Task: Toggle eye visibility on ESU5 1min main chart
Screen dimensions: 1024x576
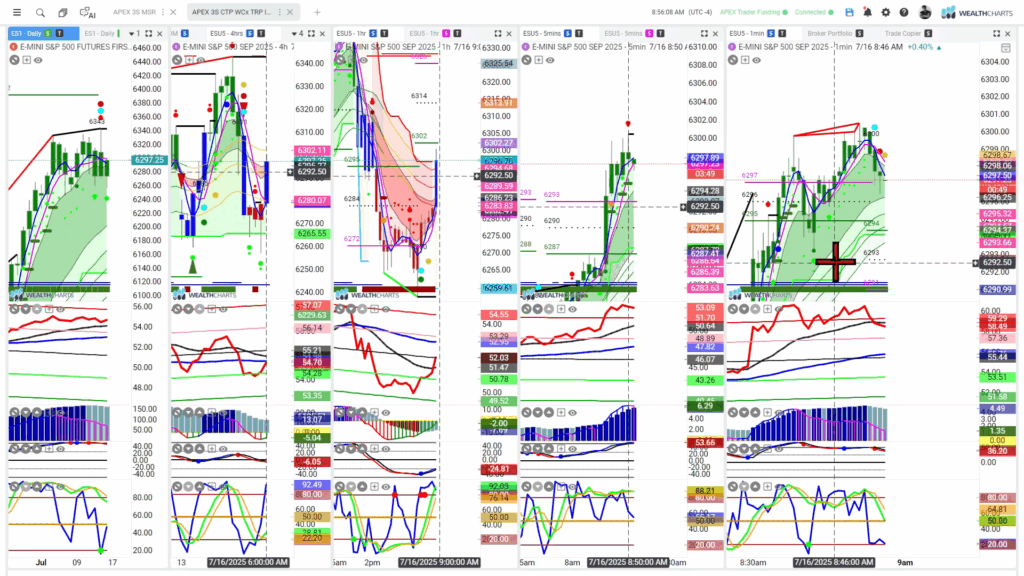Action: tap(756, 60)
